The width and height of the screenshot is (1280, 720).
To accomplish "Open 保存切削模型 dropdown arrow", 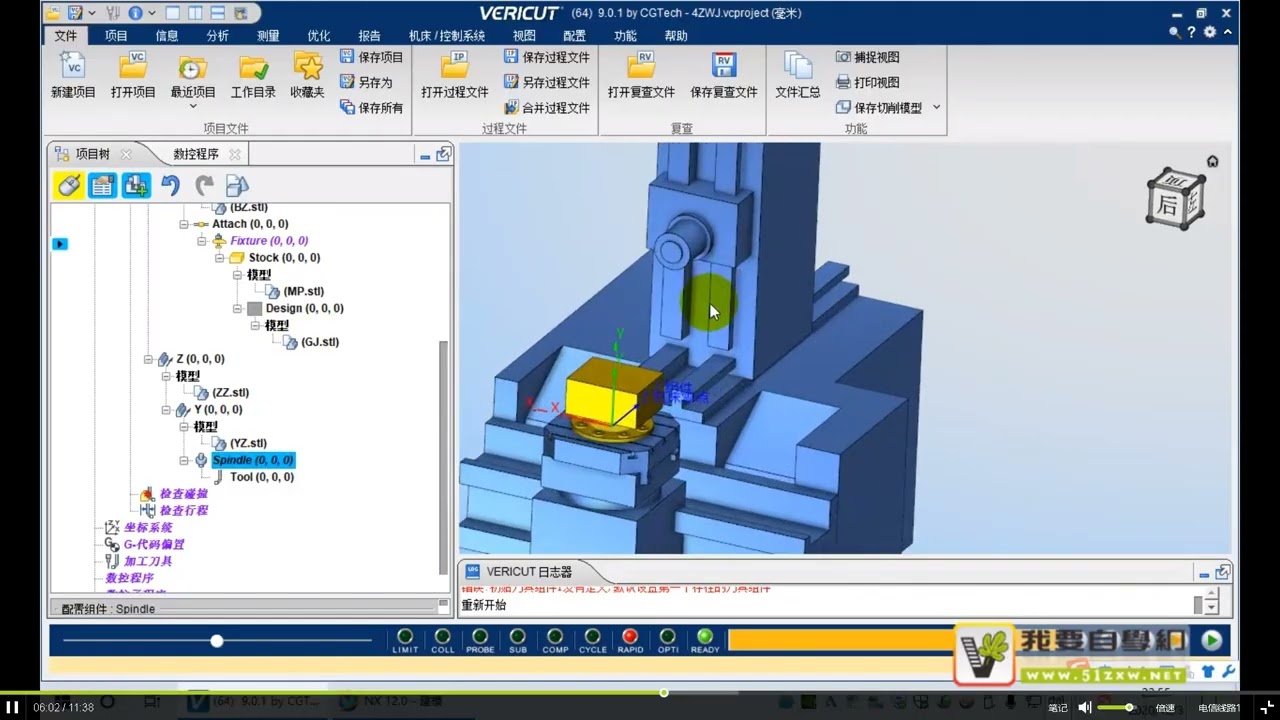I will point(937,107).
